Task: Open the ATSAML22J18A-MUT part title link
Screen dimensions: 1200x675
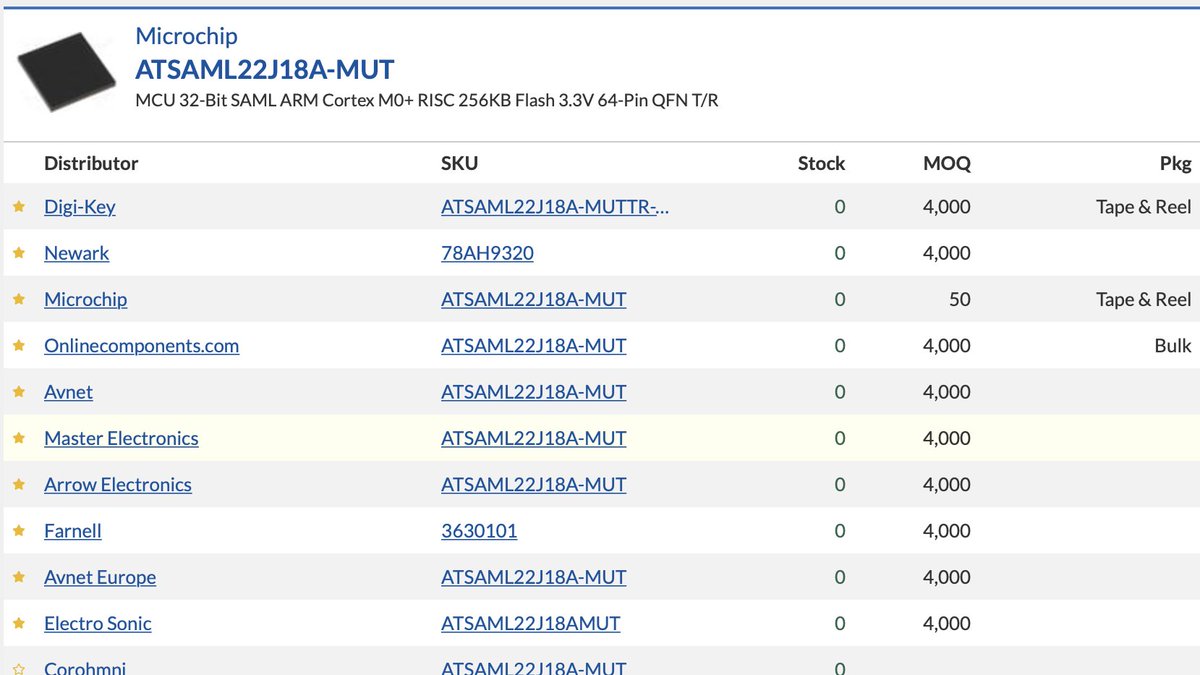Action: click(265, 70)
